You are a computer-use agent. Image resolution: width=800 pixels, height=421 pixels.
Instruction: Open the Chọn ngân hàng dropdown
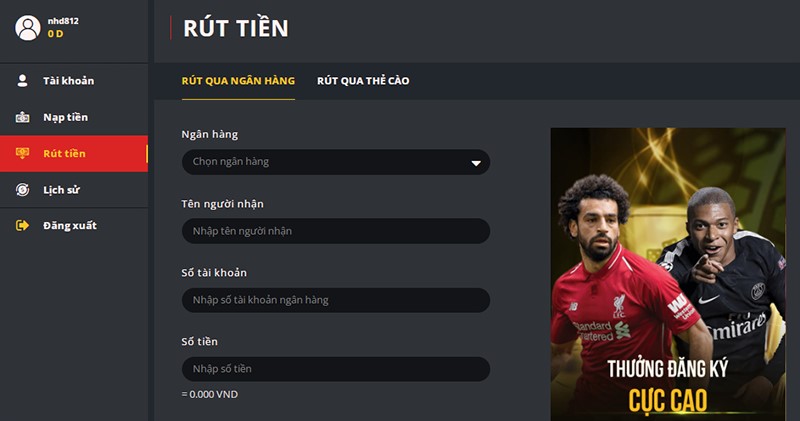336,162
